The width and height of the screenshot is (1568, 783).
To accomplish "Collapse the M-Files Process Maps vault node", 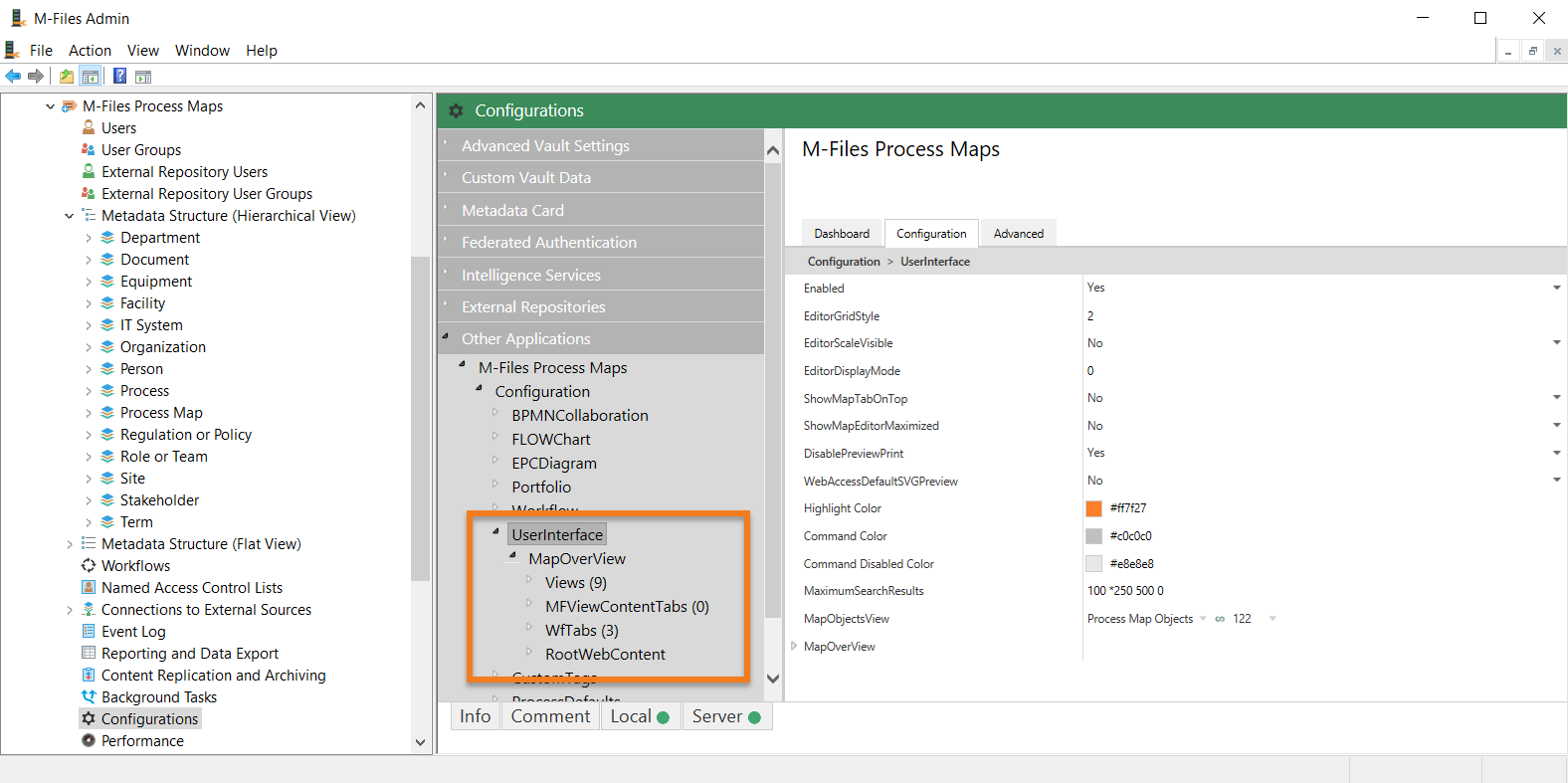I will point(50,106).
